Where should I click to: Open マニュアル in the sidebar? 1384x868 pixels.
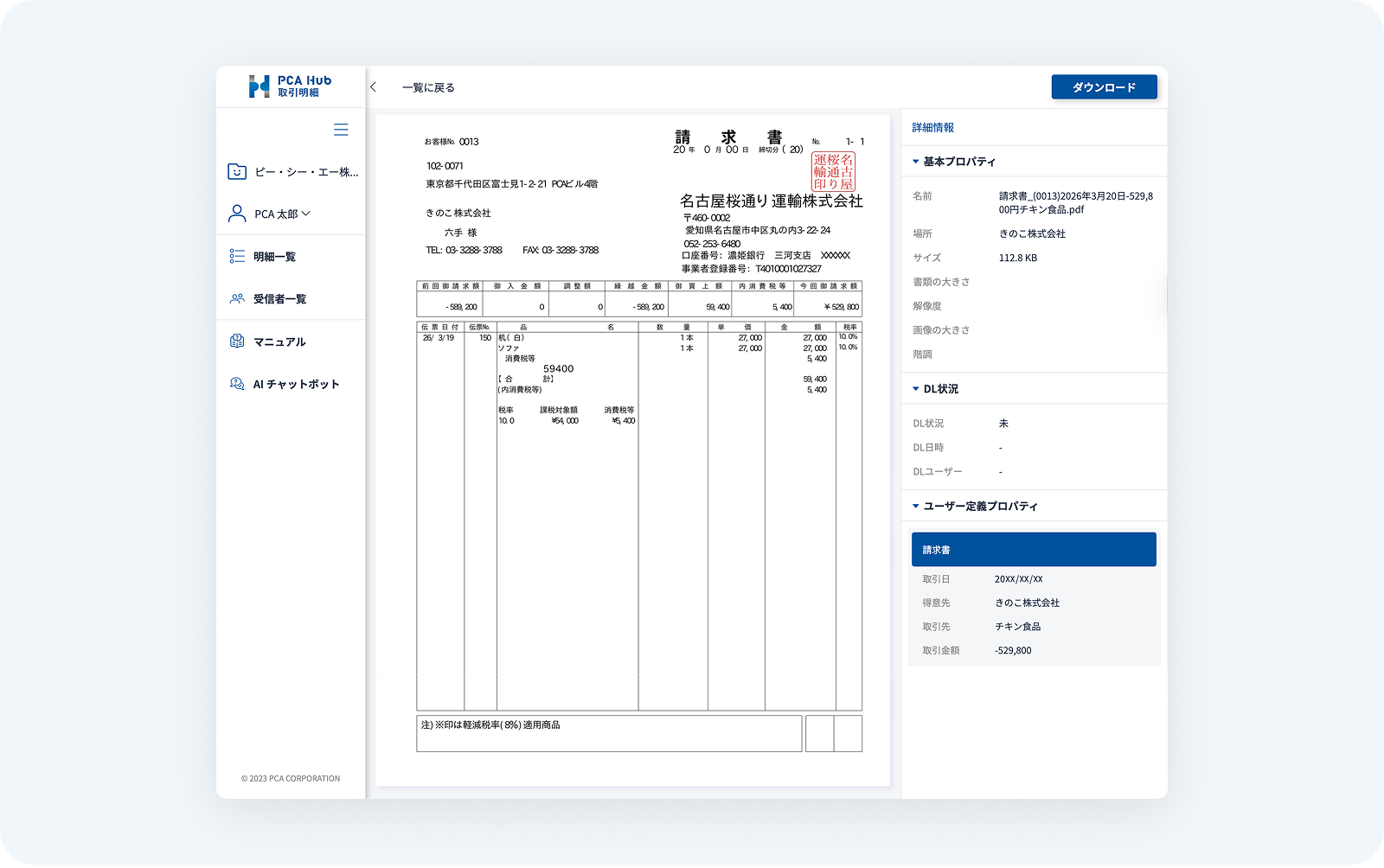[279, 341]
